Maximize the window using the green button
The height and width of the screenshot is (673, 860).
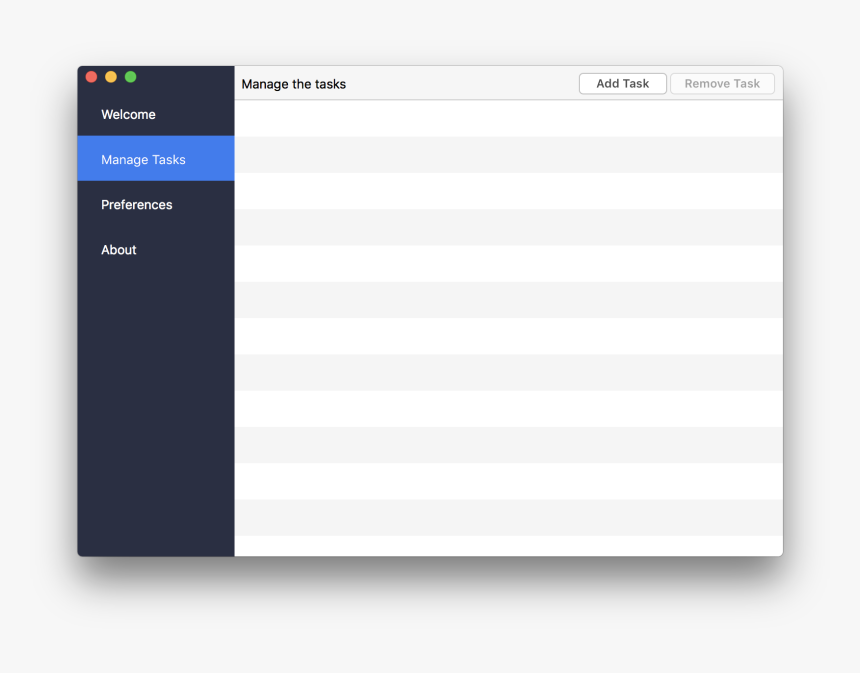131,77
